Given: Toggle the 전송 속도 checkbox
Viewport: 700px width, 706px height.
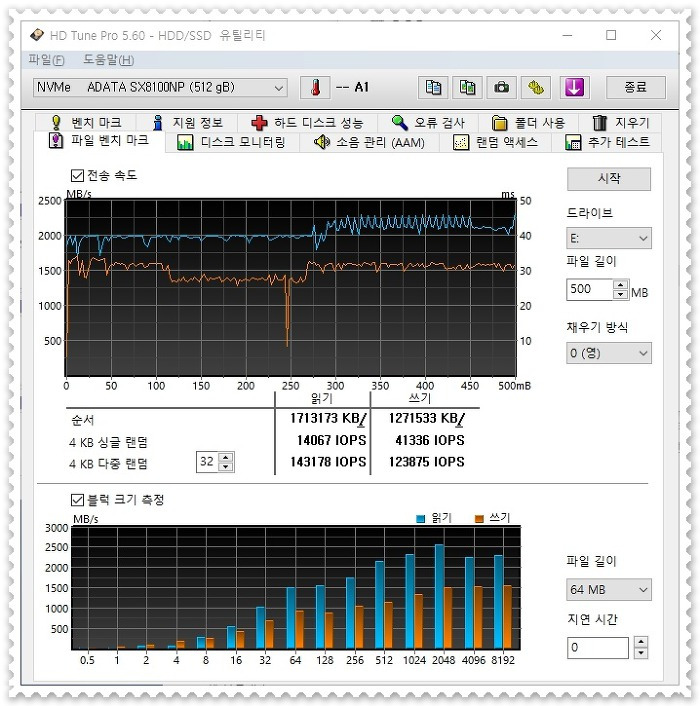Looking at the screenshot, I should [x=77, y=176].
